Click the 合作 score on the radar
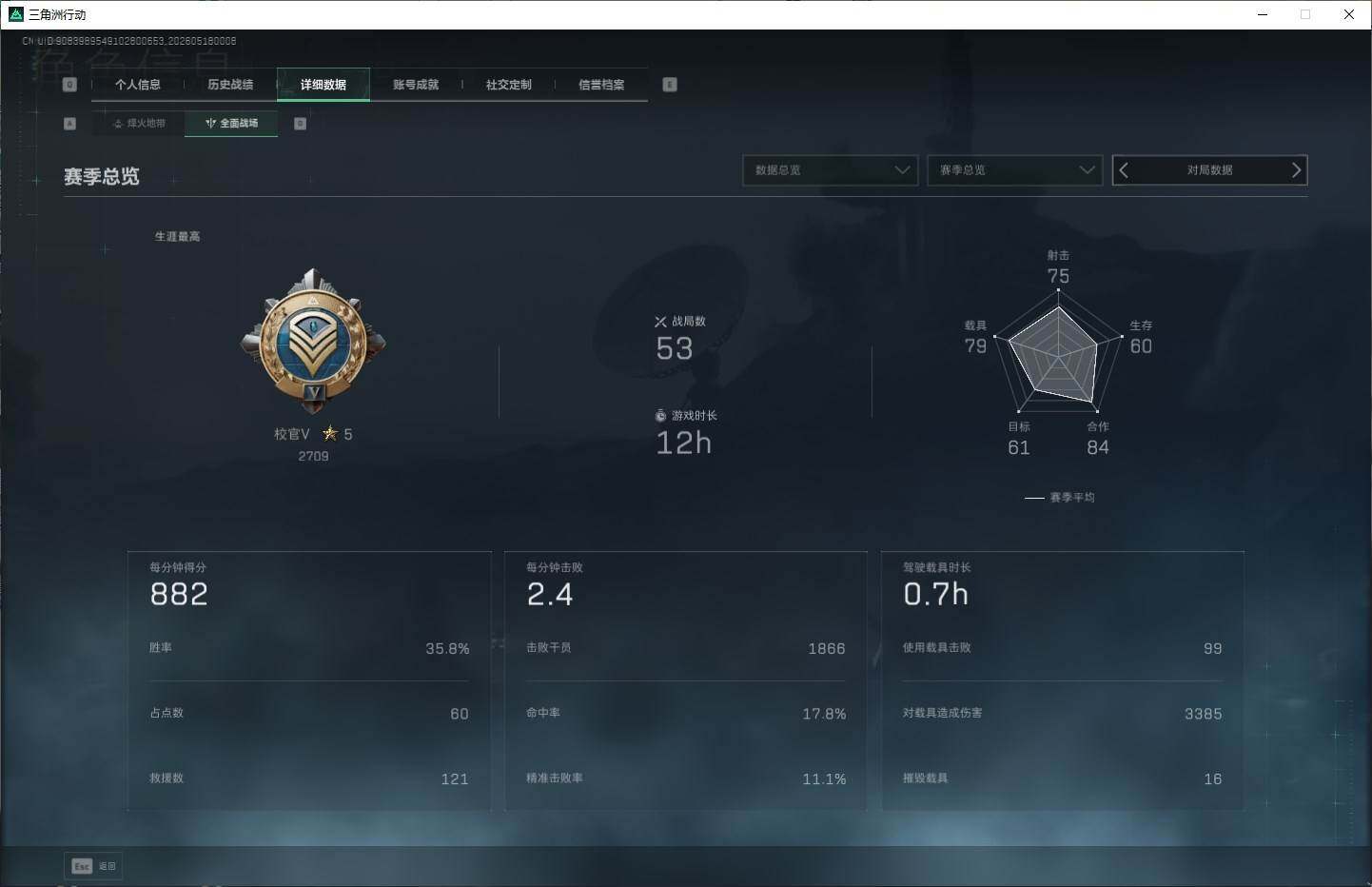 (x=1098, y=447)
